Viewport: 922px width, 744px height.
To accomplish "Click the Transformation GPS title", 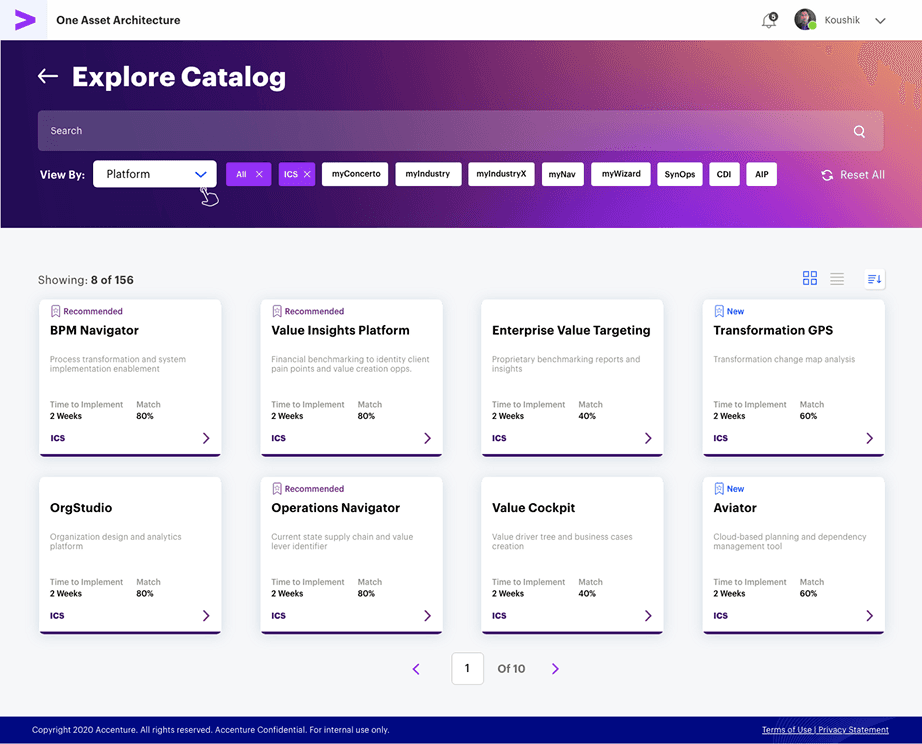I will [x=773, y=331].
